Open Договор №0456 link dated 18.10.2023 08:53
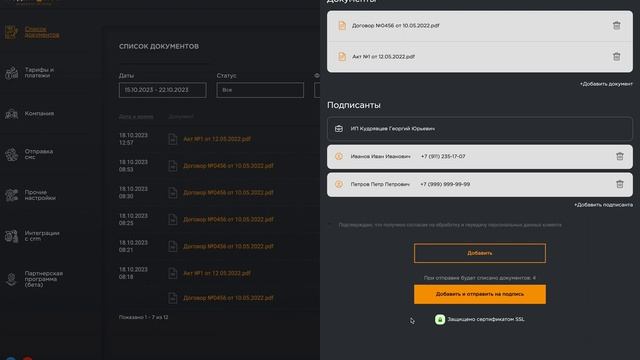The image size is (640, 360). click(x=228, y=166)
